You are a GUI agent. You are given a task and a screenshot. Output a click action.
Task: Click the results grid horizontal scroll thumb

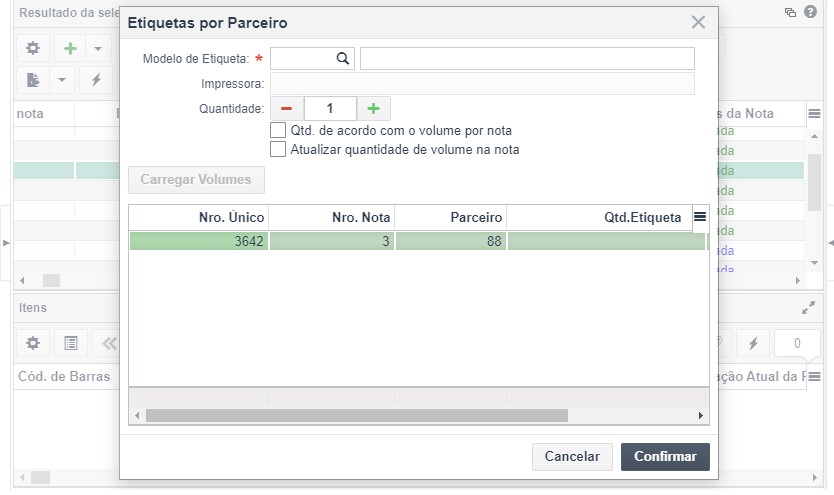tap(51, 280)
